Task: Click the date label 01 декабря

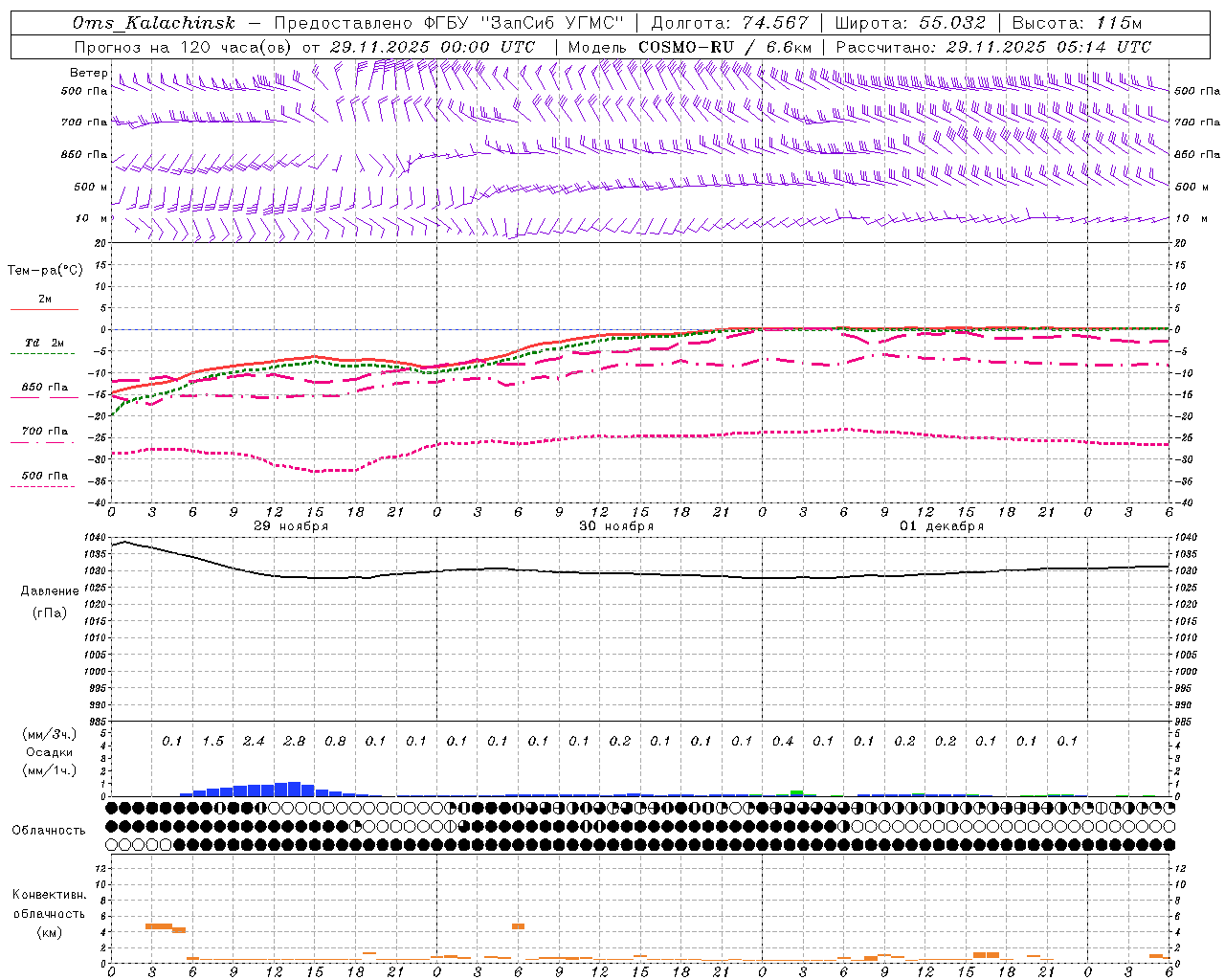Action: click(942, 526)
